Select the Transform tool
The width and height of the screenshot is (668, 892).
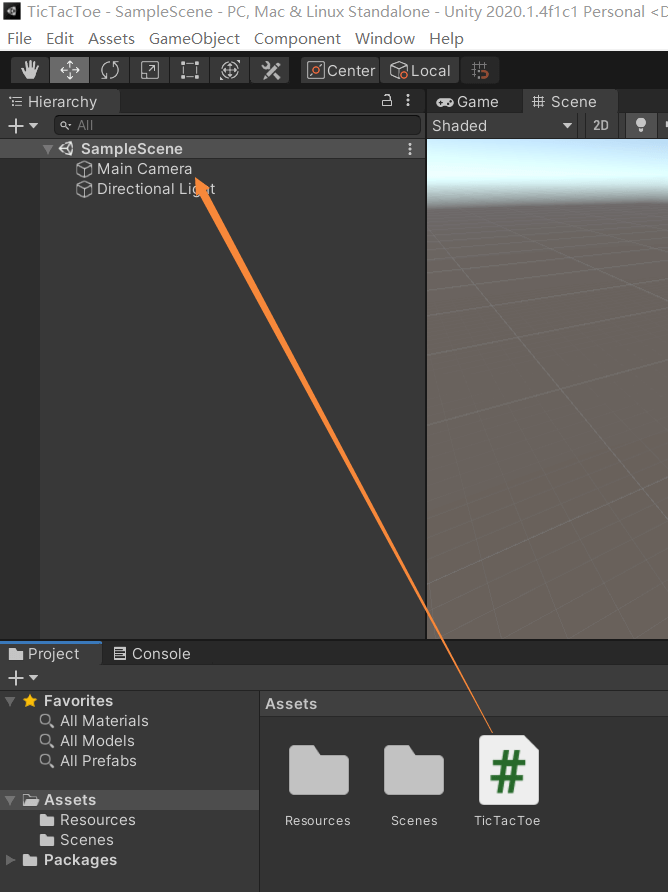[x=229, y=71]
